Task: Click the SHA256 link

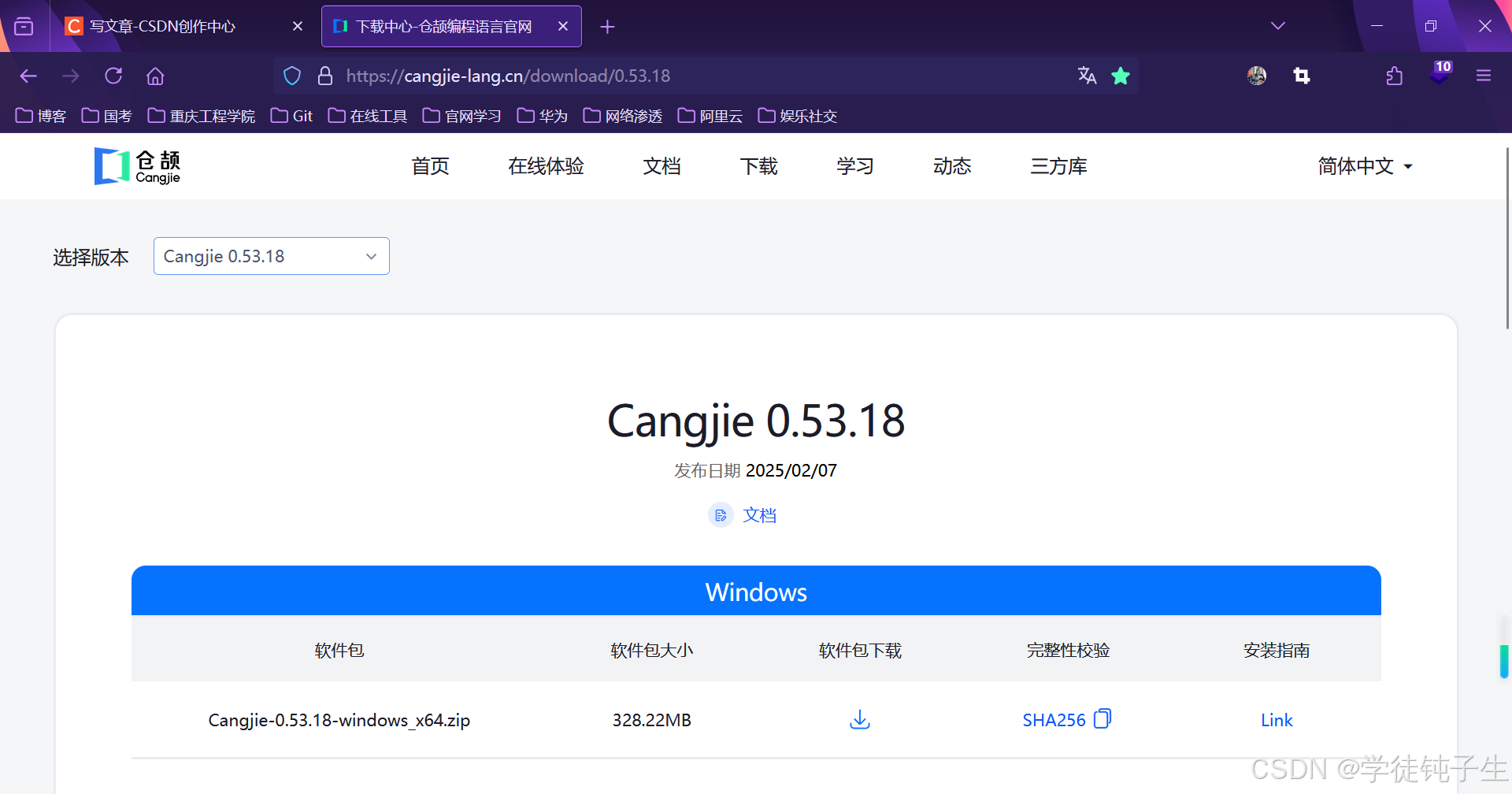Action: click(1054, 720)
